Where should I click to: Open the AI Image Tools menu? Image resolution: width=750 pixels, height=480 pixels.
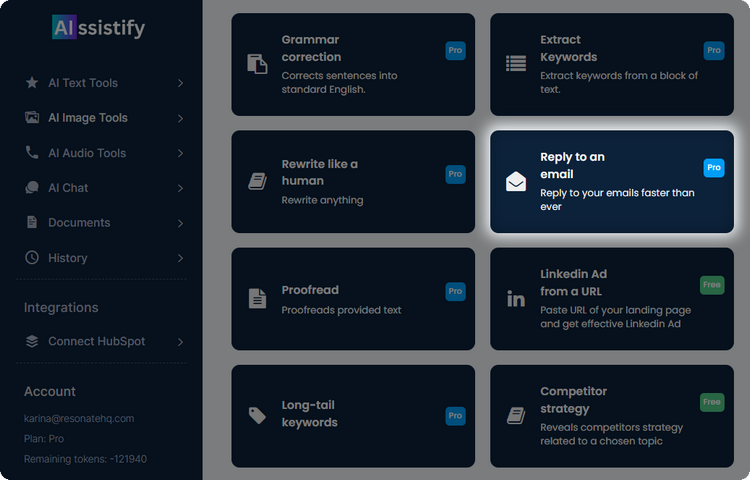[88, 118]
